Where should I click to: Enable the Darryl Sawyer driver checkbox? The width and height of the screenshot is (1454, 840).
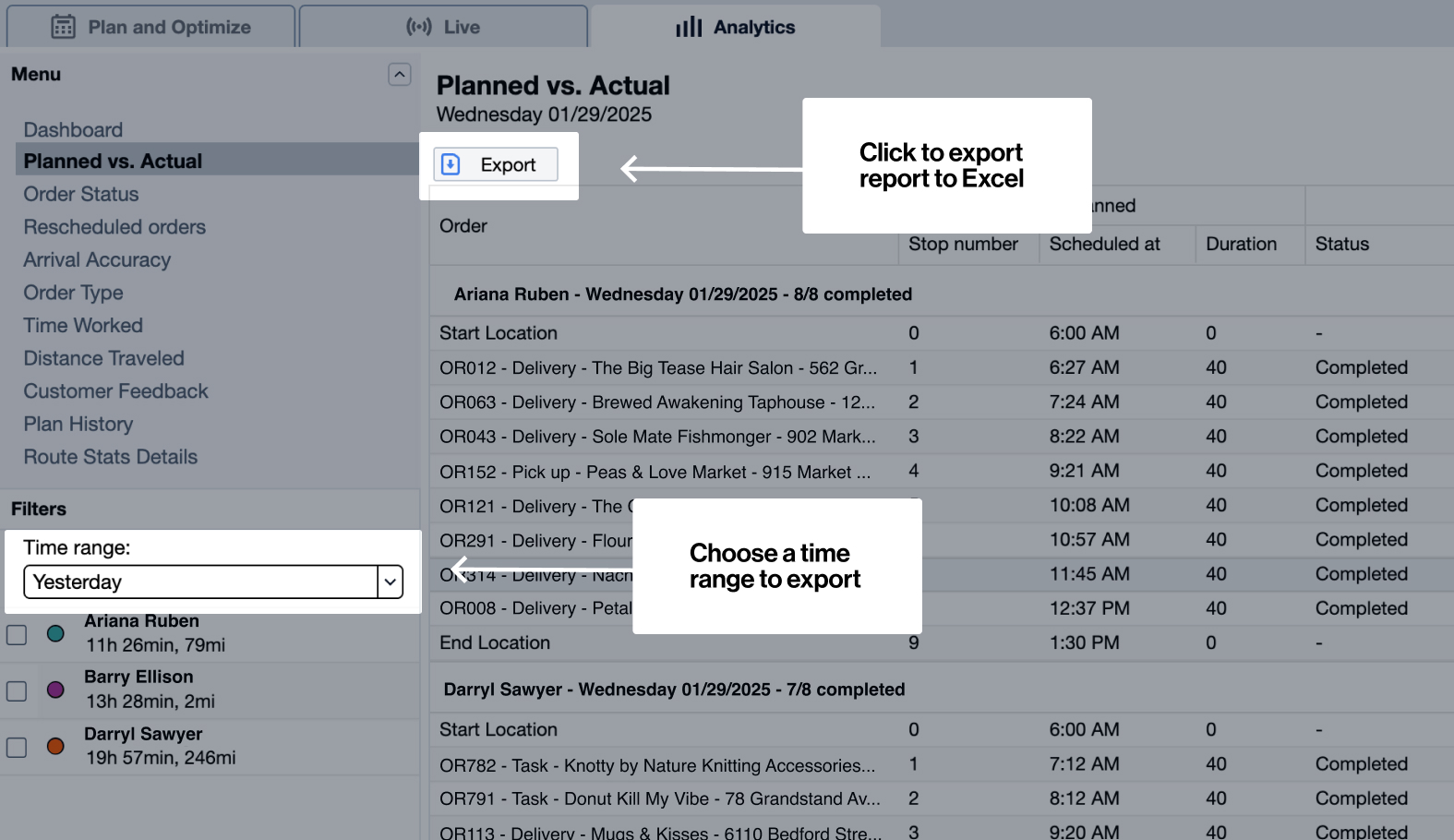coord(17,747)
